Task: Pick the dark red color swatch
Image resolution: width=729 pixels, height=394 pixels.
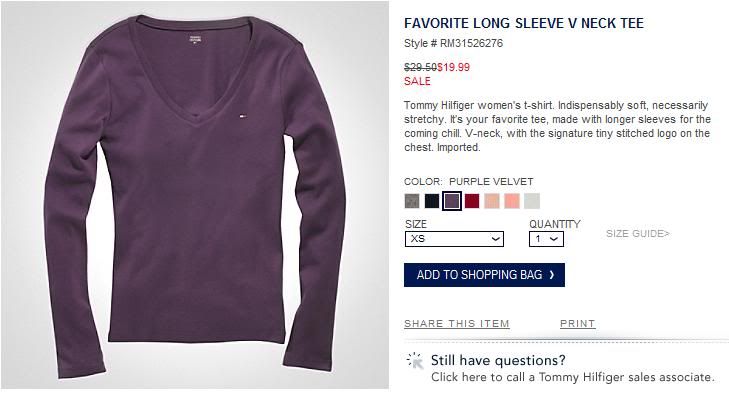Action: click(472, 201)
